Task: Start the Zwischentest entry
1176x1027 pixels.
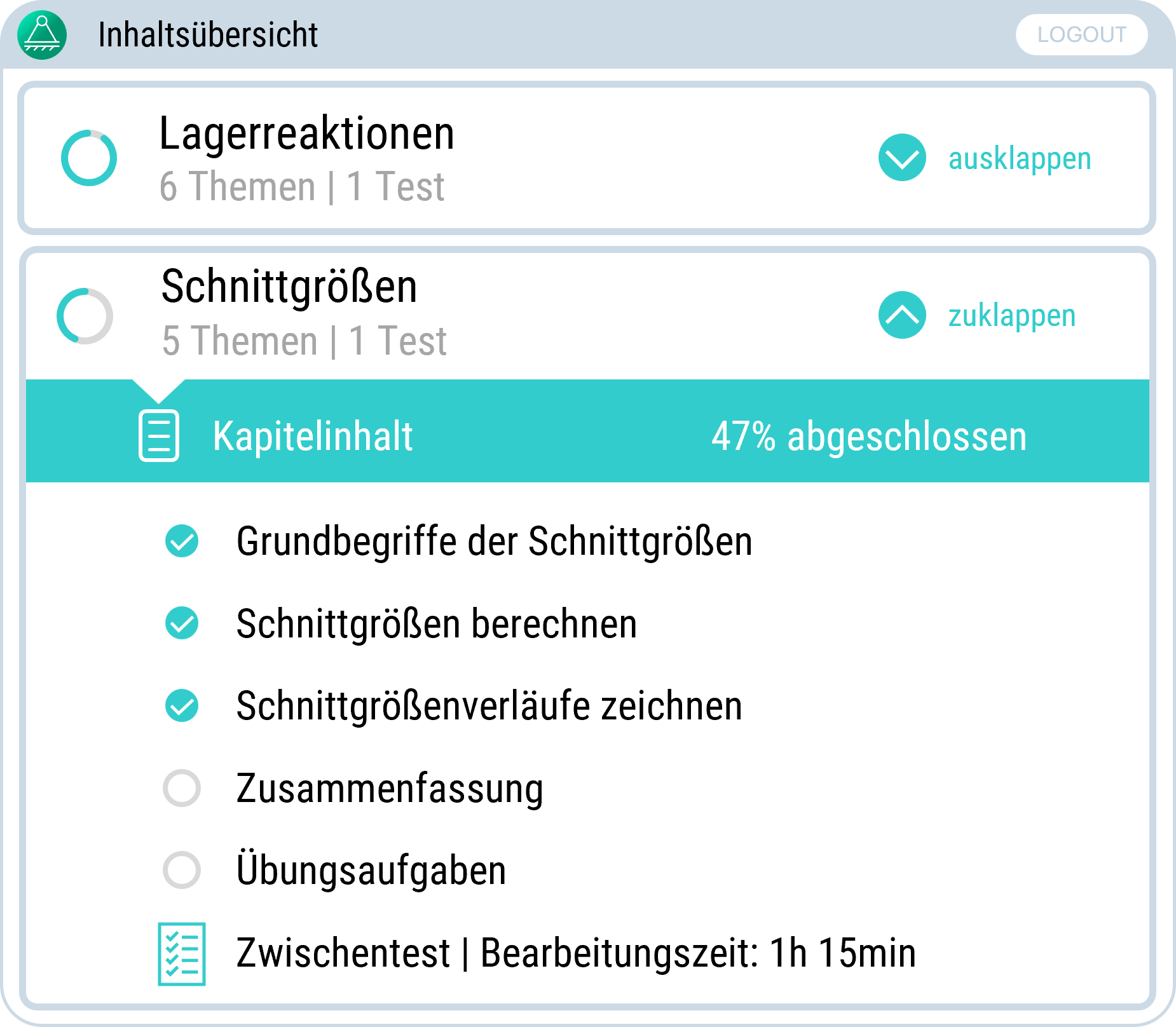Action: 575,953
